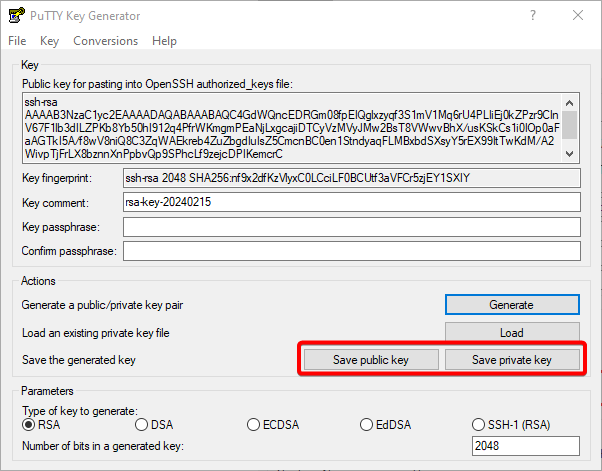Close the PuTTY Key Generator window

pyautogui.click(x=578, y=15)
